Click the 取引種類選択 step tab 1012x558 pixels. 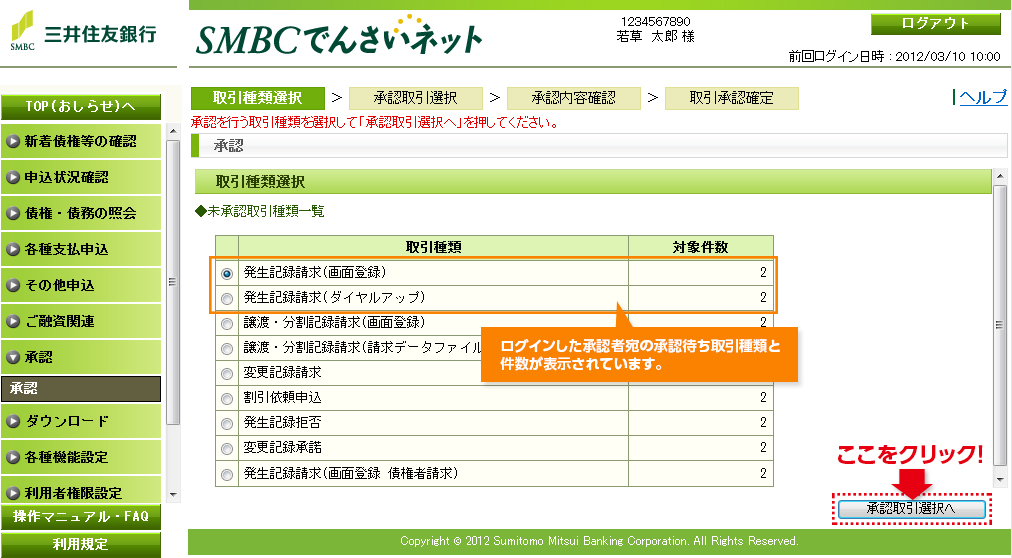click(x=258, y=98)
